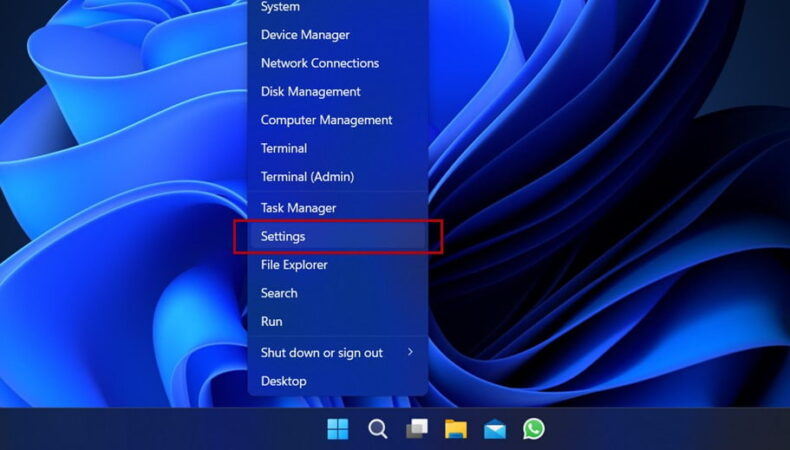Launch the Mail app from the taskbar

495,429
